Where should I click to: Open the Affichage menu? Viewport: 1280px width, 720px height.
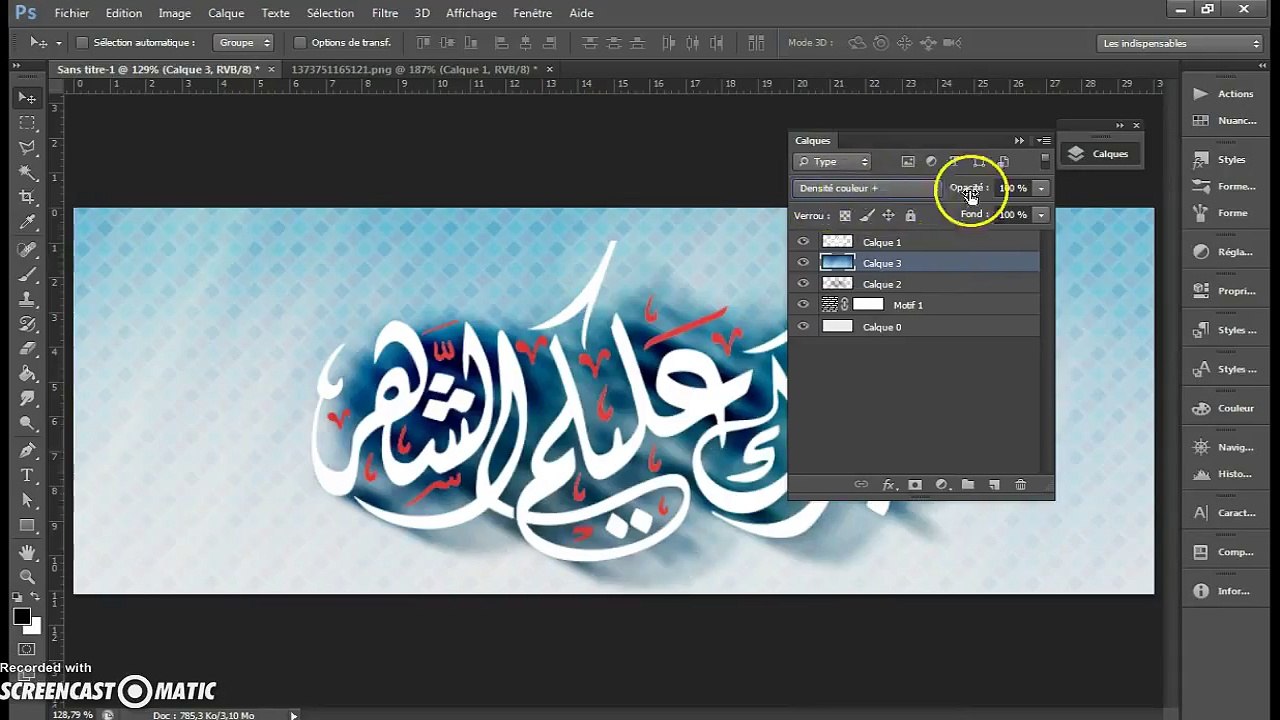[x=471, y=13]
